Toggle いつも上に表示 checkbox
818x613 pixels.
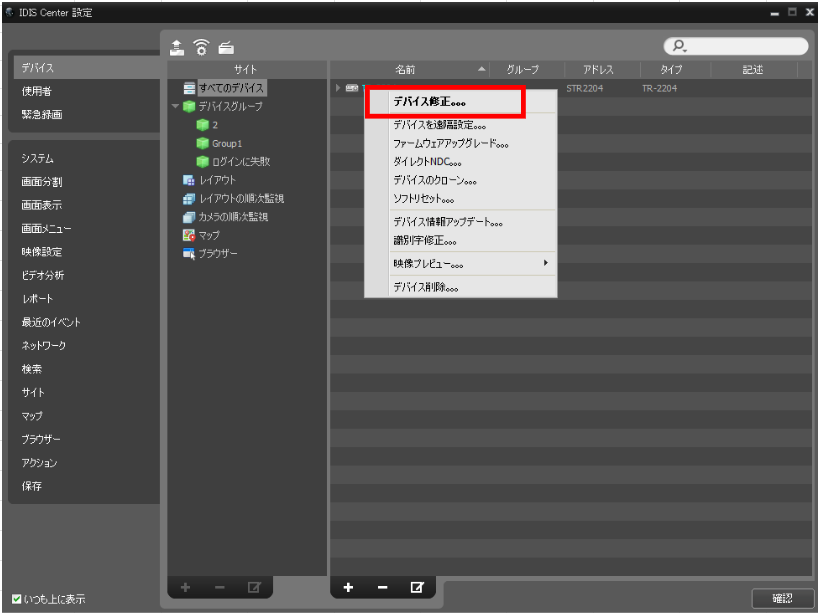pyautogui.click(x=17, y=598)
